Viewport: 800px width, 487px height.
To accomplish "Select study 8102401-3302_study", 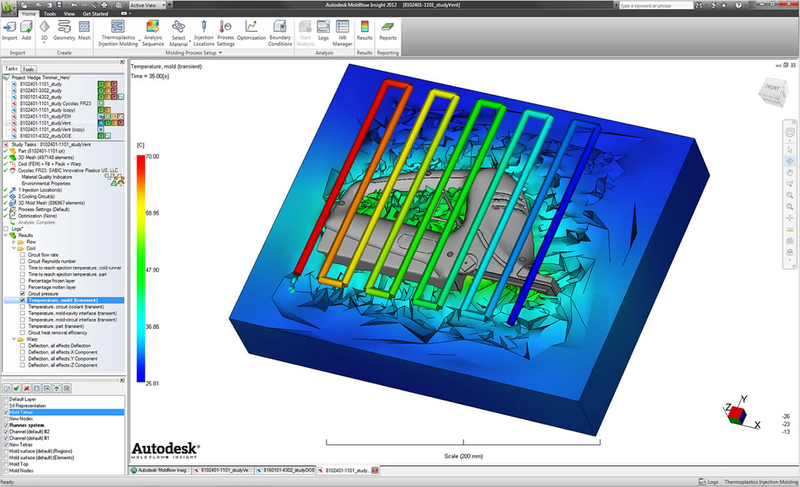I will 41,90.
